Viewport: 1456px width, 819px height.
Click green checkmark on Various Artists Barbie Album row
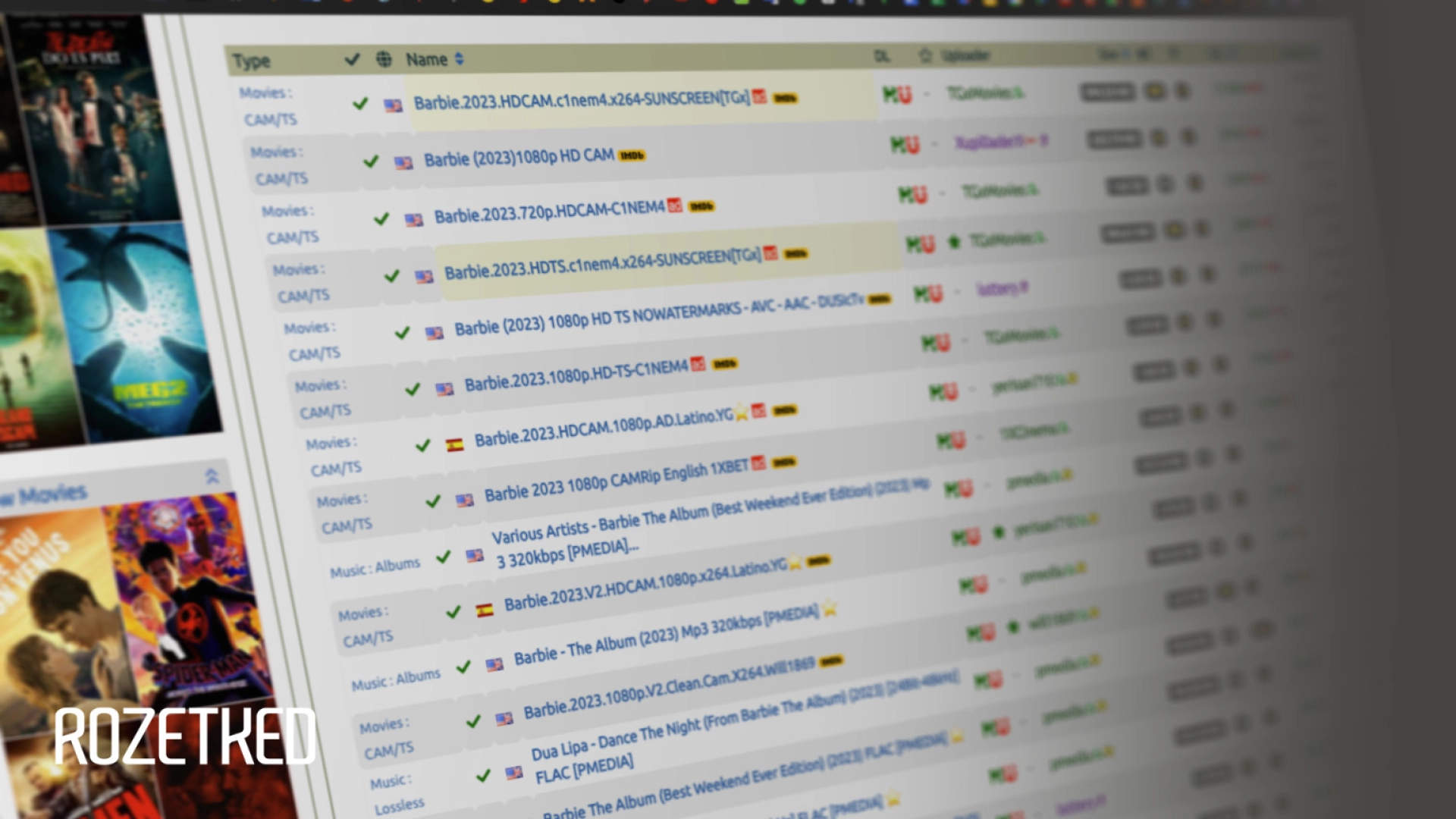click(444, 557)
